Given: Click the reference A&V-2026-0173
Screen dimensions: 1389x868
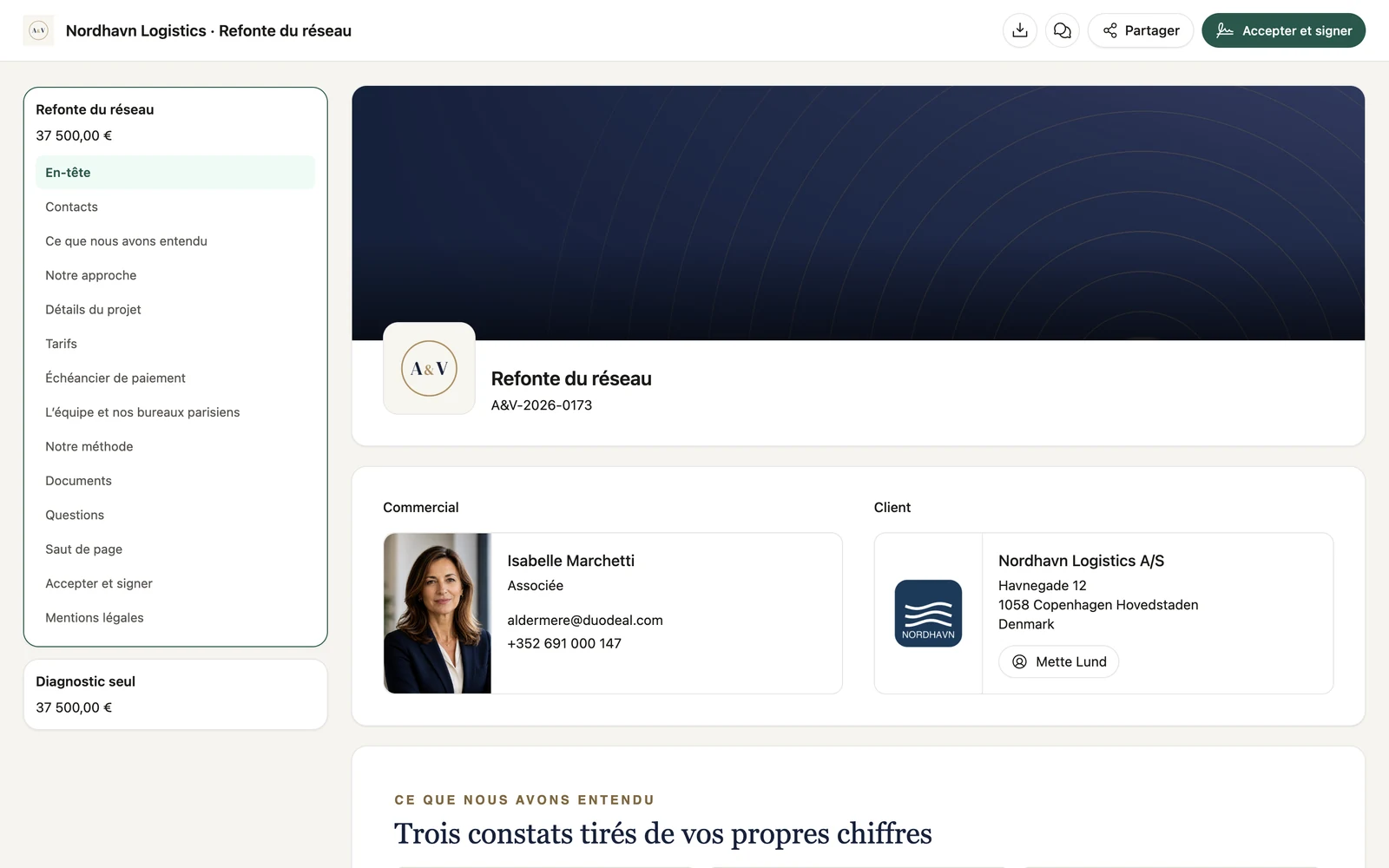Looking at the screenshot, I should click(x=542, y=405).
